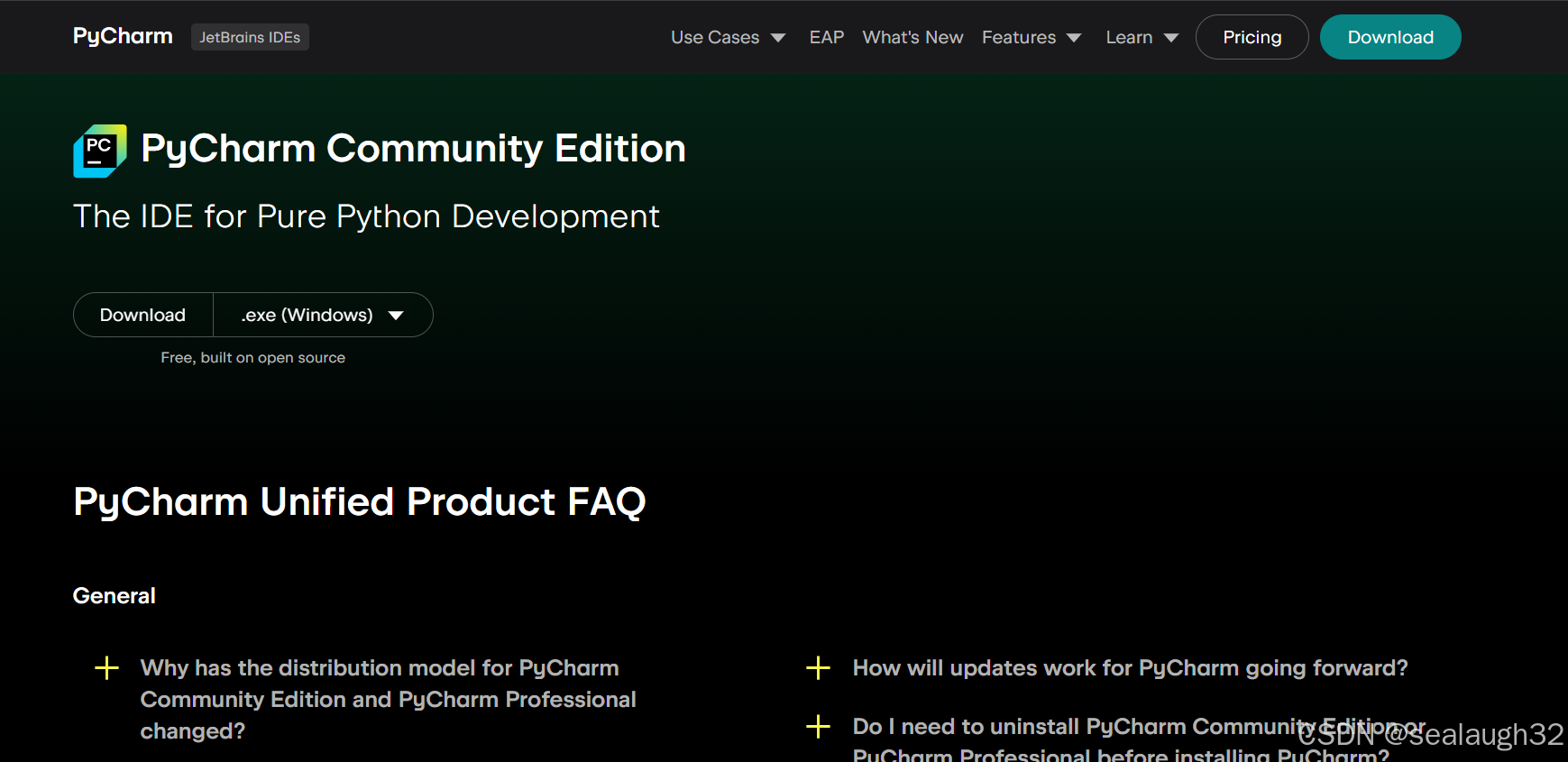Image resolution: width=1568 pixels, height=762 pixels.
Task: Open the JetBrains IDEs badge
Action: coord(250,37)
